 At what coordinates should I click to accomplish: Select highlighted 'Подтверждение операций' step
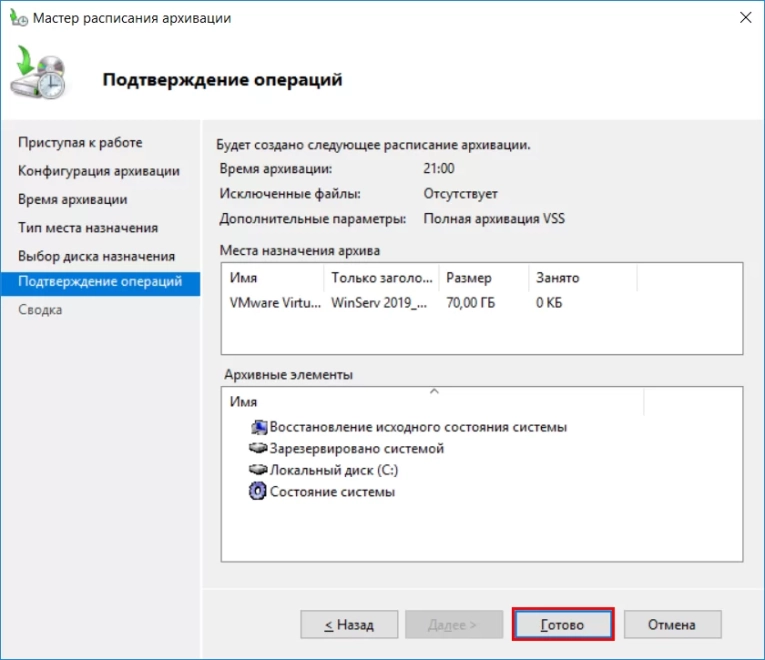(x=100, y=282)
